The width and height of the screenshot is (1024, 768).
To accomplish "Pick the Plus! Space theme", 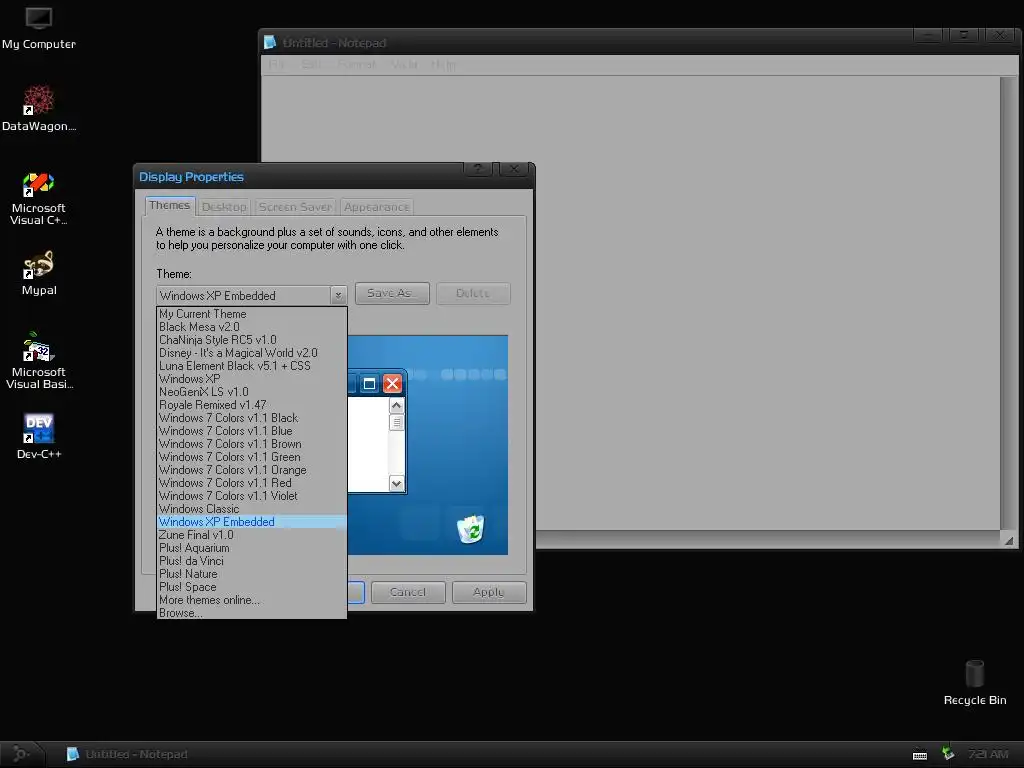I will pos(251,587).
